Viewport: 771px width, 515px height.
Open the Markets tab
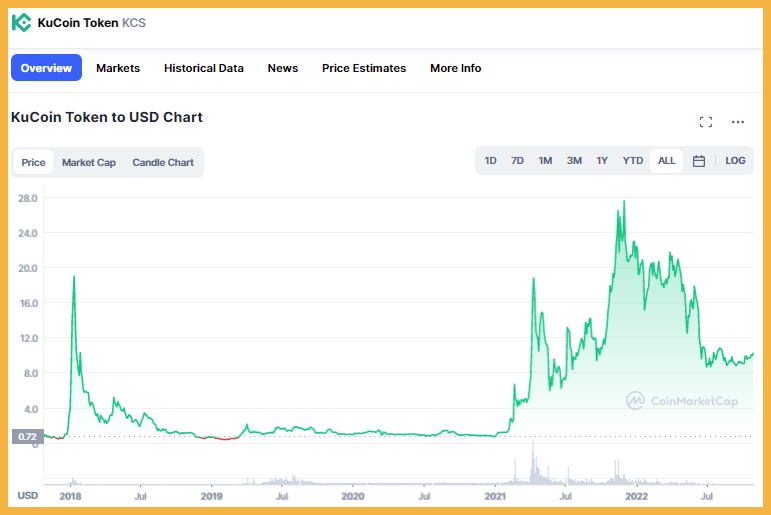(x=118, y=68)
